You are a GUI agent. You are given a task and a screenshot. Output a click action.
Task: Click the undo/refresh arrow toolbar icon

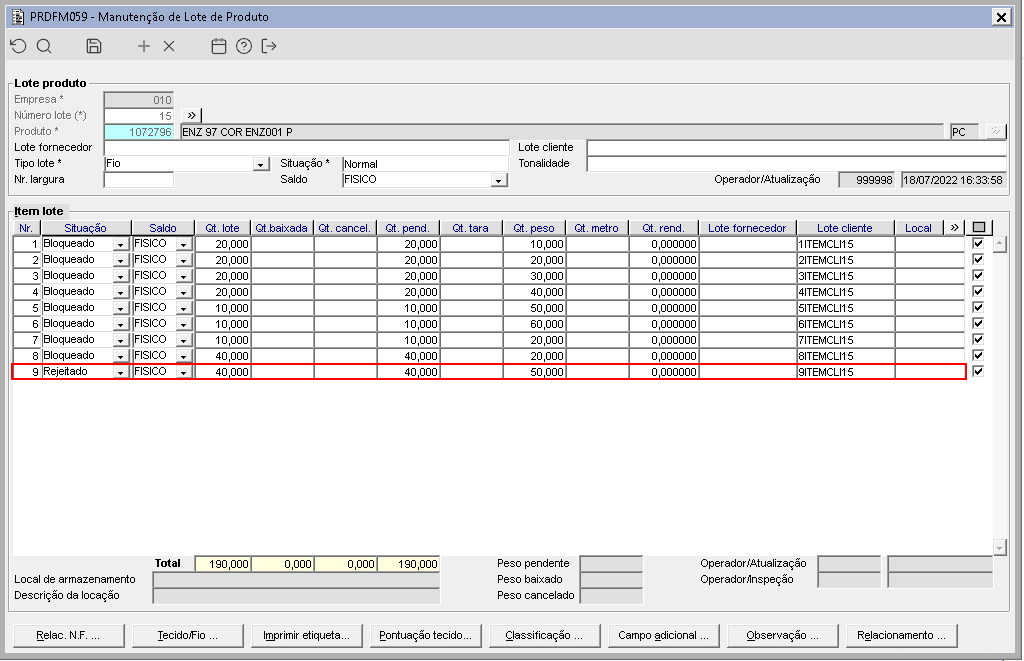click(18, 46)
